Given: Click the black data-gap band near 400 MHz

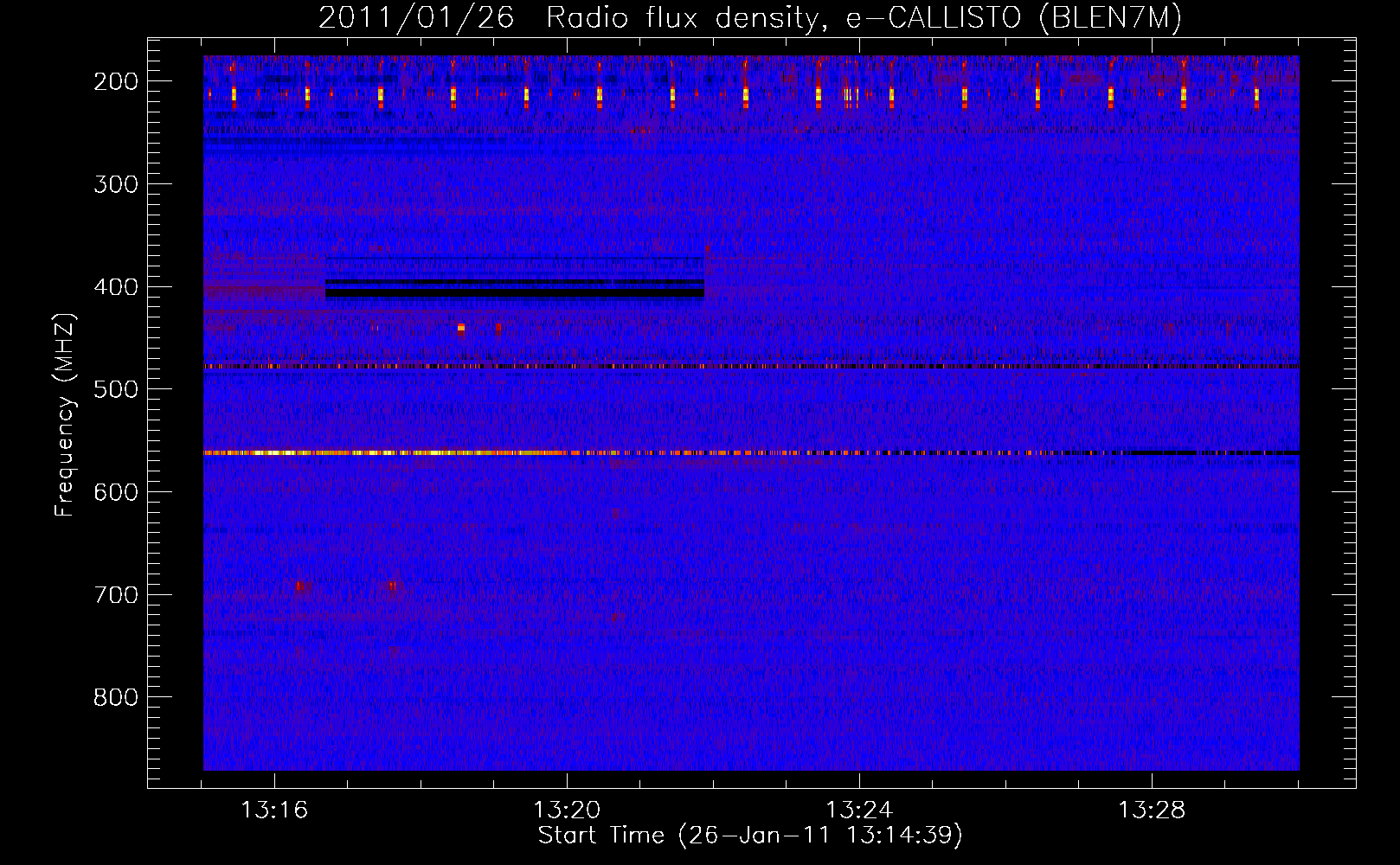Looking at the screenshot, I should point(514,293).
